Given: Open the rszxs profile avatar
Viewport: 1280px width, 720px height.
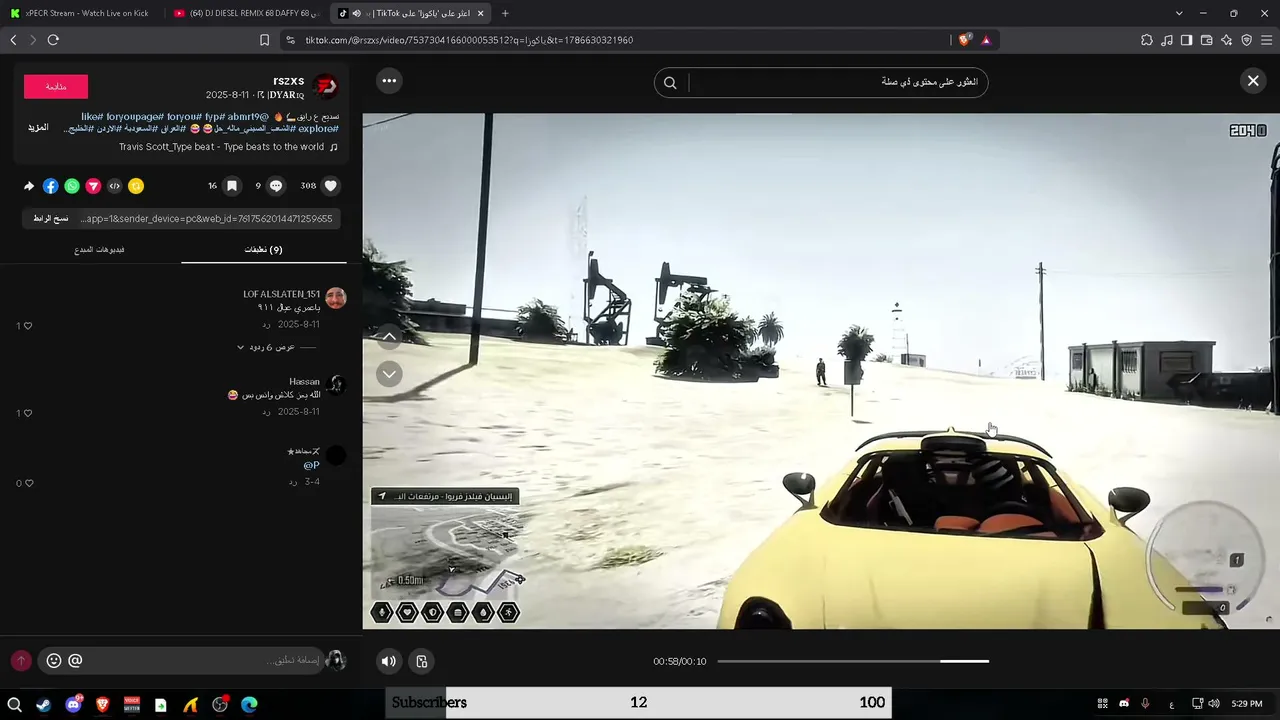Looking at the screenshot, I should point(325,87).
